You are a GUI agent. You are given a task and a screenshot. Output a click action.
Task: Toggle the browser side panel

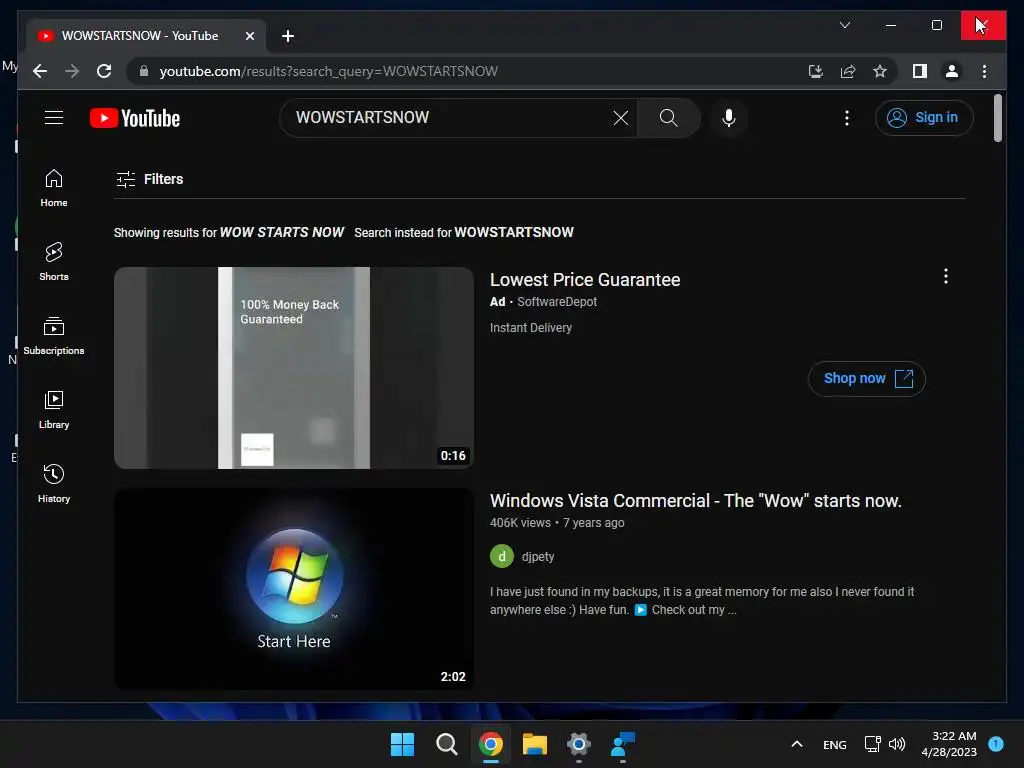coord(920,71)
